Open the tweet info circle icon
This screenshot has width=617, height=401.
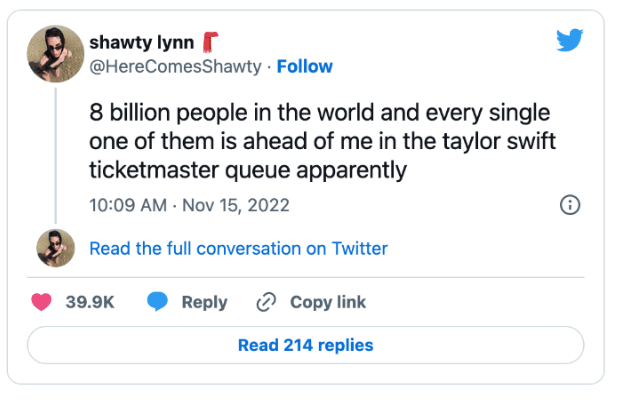[570, 204]
